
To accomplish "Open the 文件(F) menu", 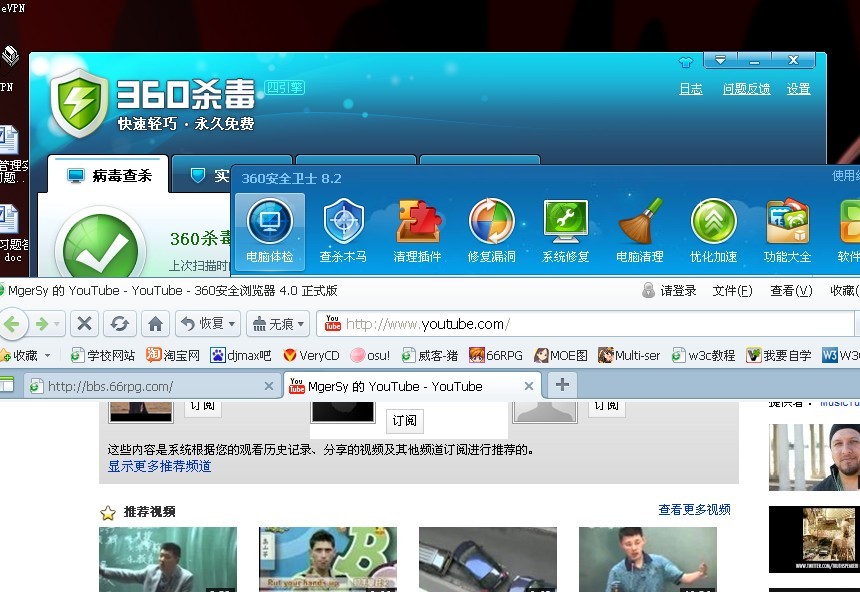I will (x=732, y=291).
